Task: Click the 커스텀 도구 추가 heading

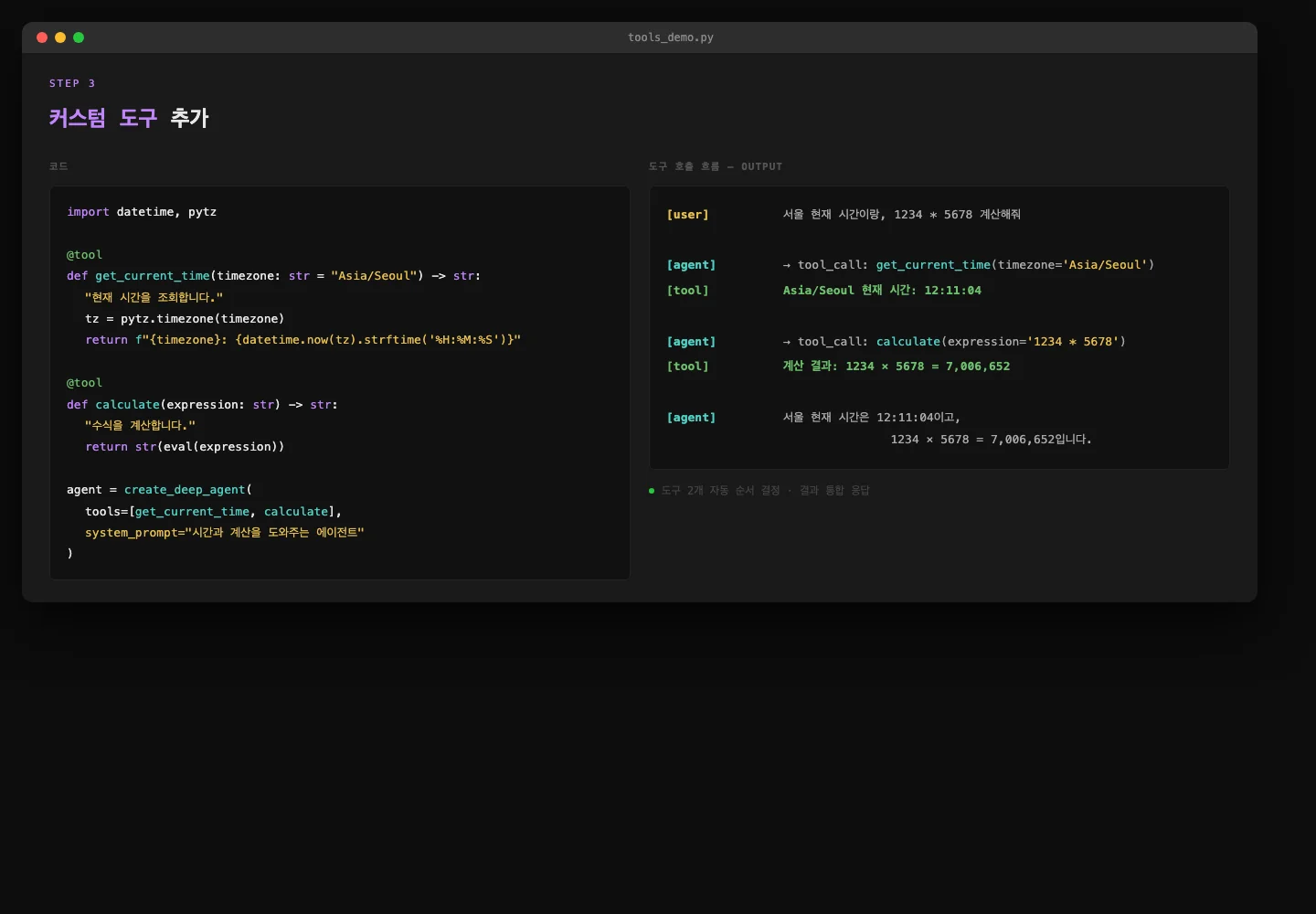Action: [129, 118]
